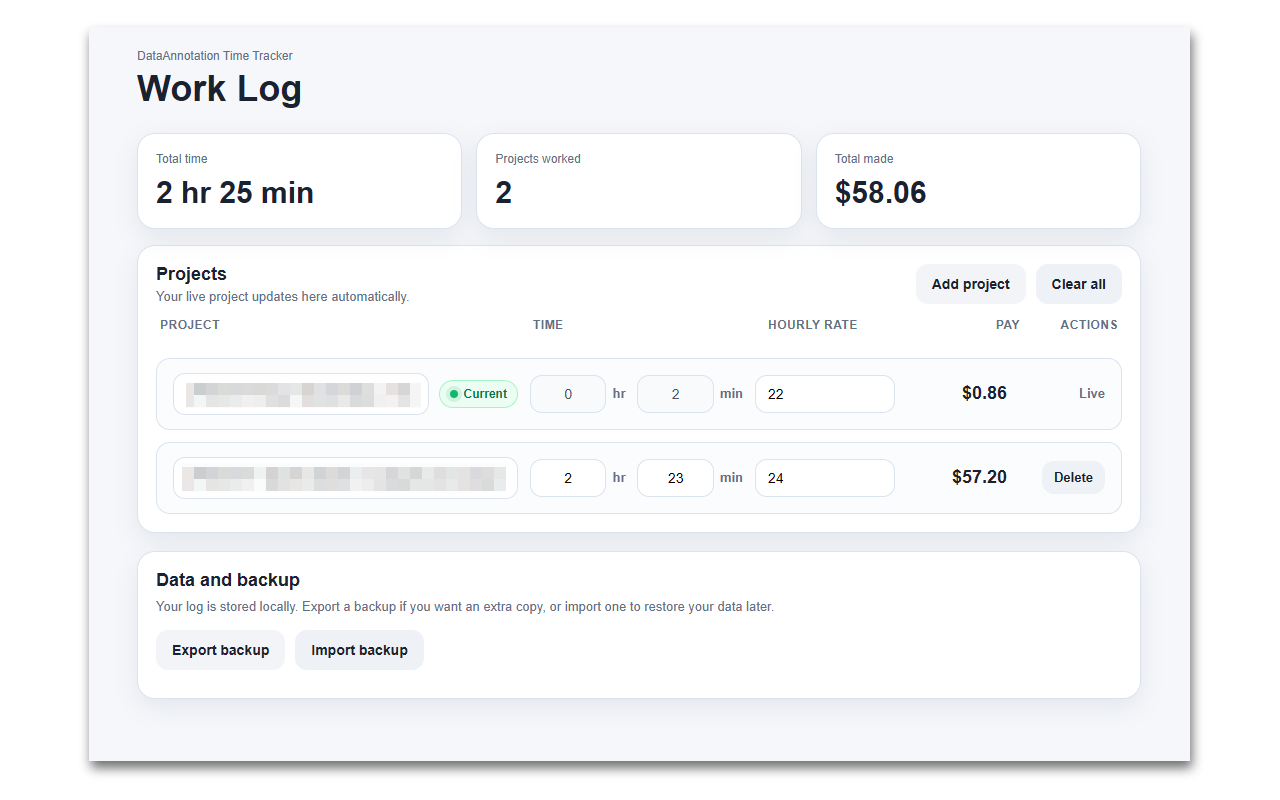Click the Clear all button
Image resolution: width=1280 pixels, height=800 pixels.
(x=1078, y=283)
